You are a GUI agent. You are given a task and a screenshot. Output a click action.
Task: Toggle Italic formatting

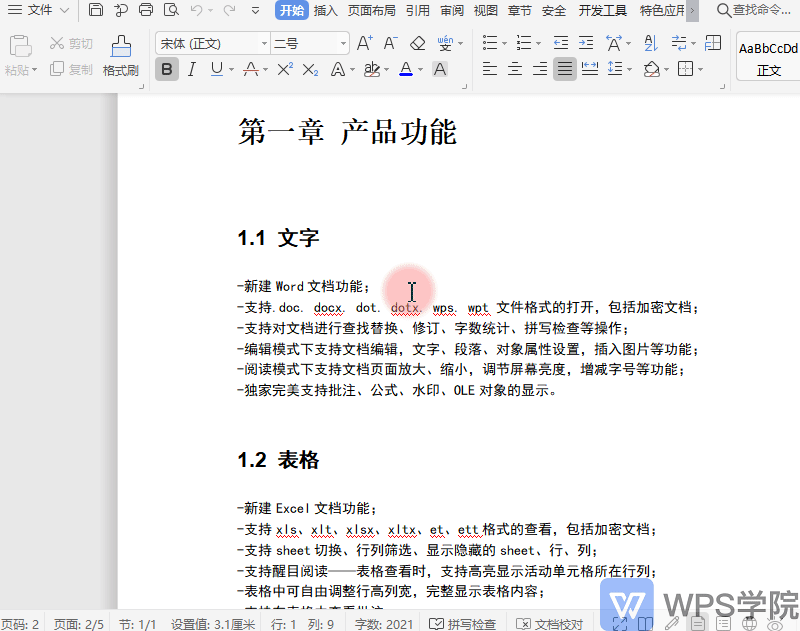tap(192, 69)
